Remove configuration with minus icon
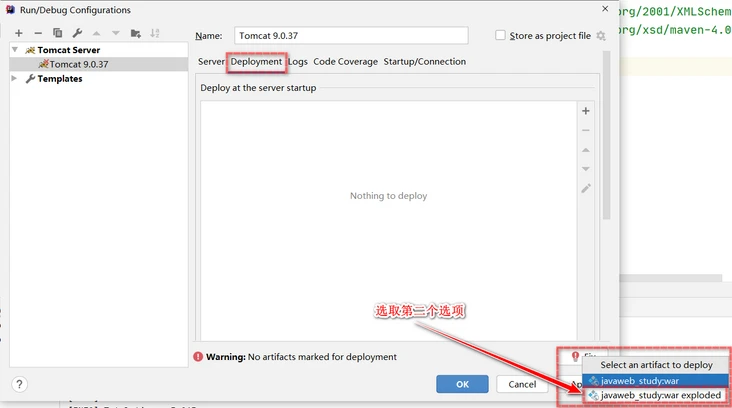This screenshot has height=408, width=732. [38, 33]
